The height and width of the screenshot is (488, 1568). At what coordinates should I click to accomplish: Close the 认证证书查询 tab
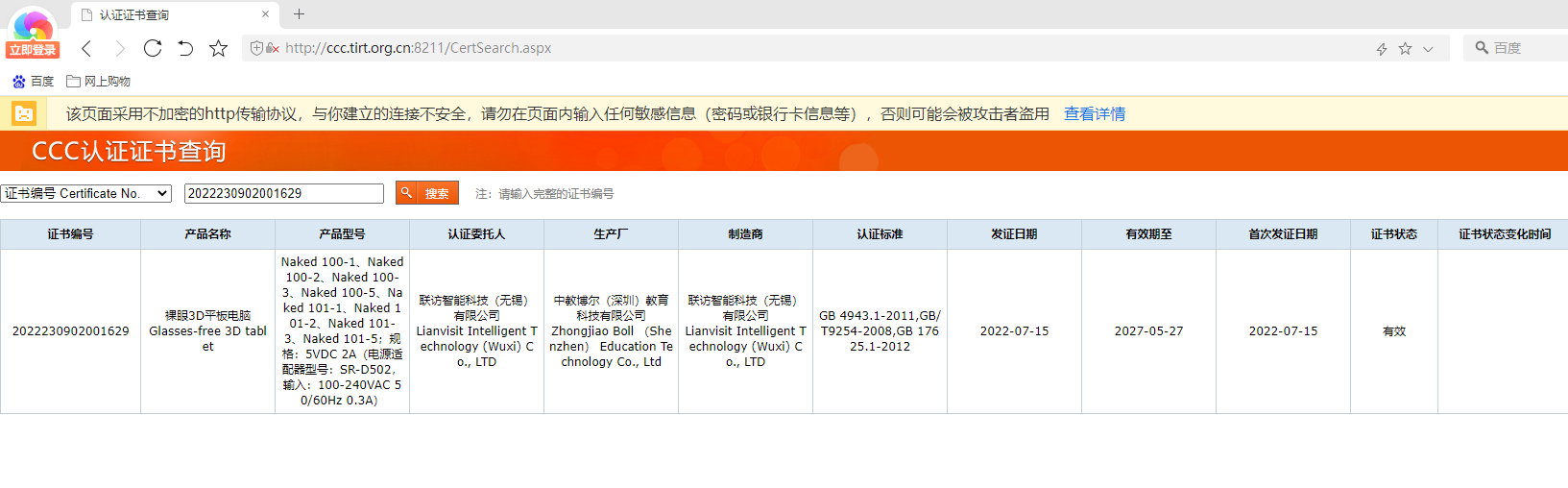tap(265, 14)
